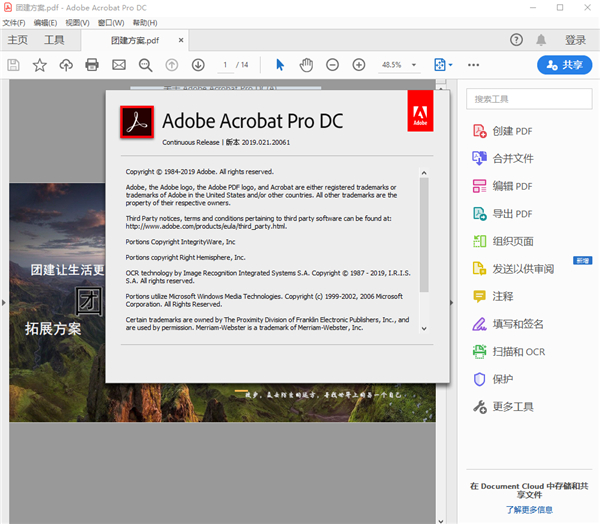Switch to the 工具 tab
Viewport: 600px width, 524px height.
54,40
